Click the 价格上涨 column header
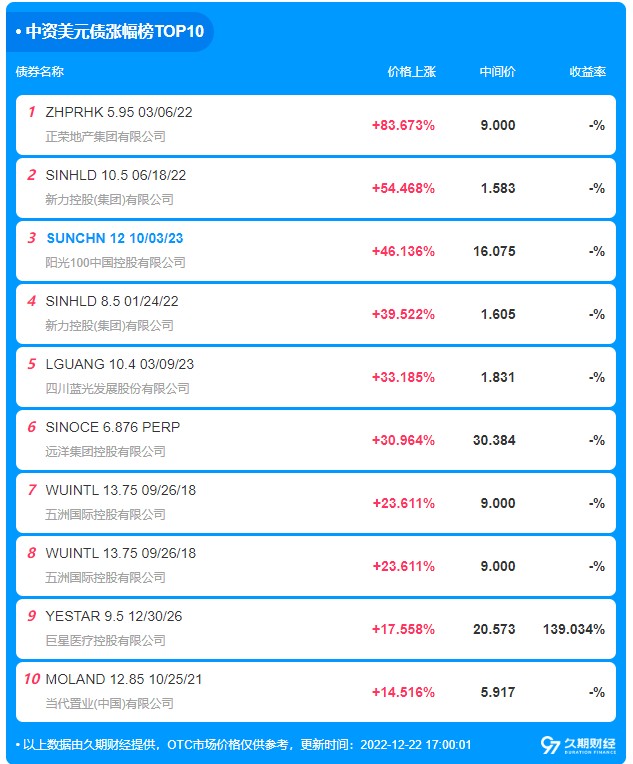 click(x=411, y=72)
